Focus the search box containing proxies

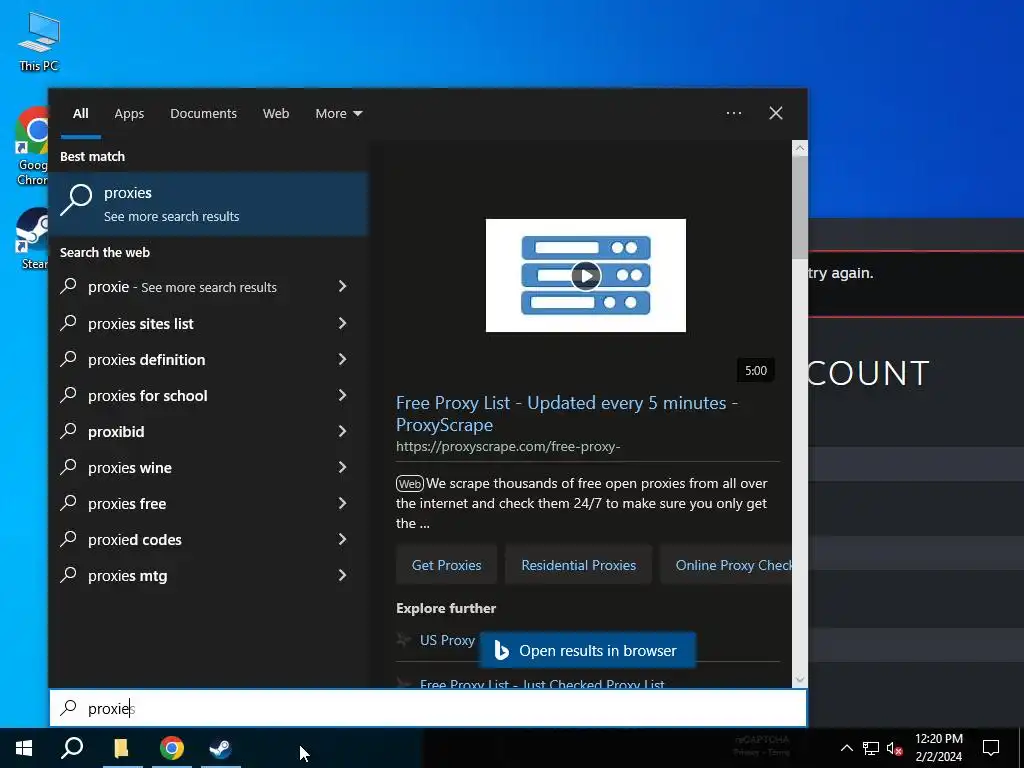[x=428, y=708]
